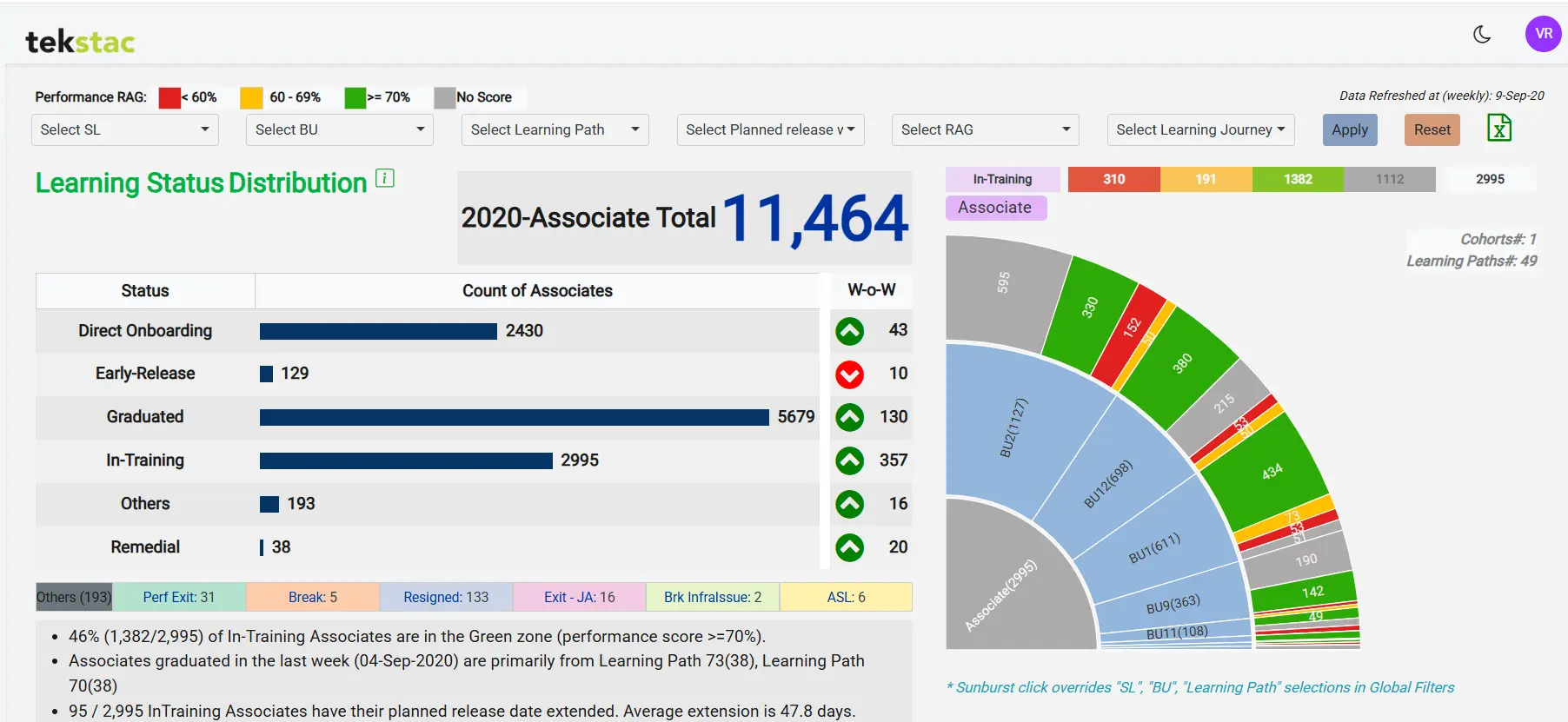The width and height of the screenshot is (1568, 722).
Task: Export data with the Excel icon
Action: pos(1499,129)
